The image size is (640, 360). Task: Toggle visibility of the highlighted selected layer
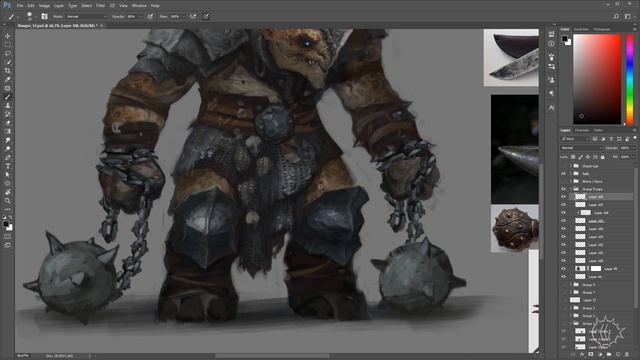click(x=563, y=197)
